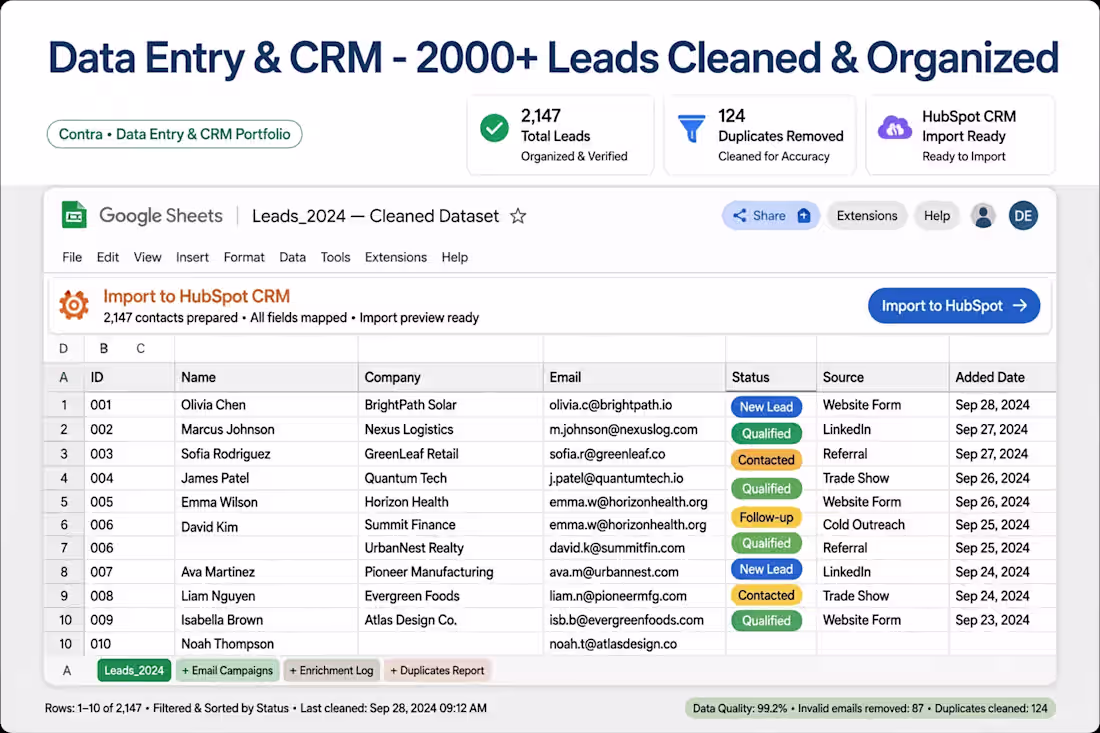Open the View menu

point(147,257)
